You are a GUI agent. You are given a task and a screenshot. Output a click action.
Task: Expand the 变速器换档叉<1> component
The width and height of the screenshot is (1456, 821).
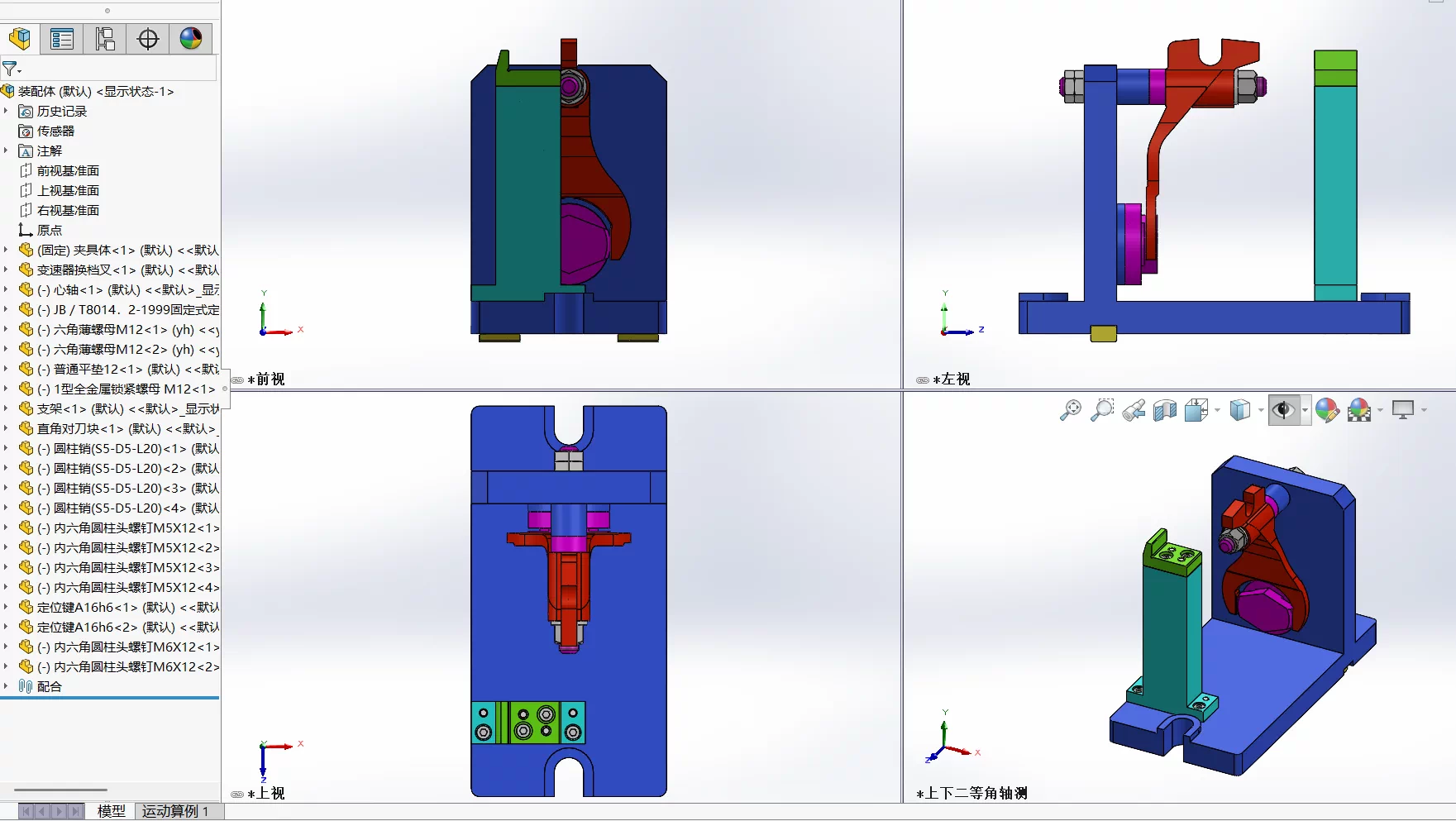[x=6, y=270]
